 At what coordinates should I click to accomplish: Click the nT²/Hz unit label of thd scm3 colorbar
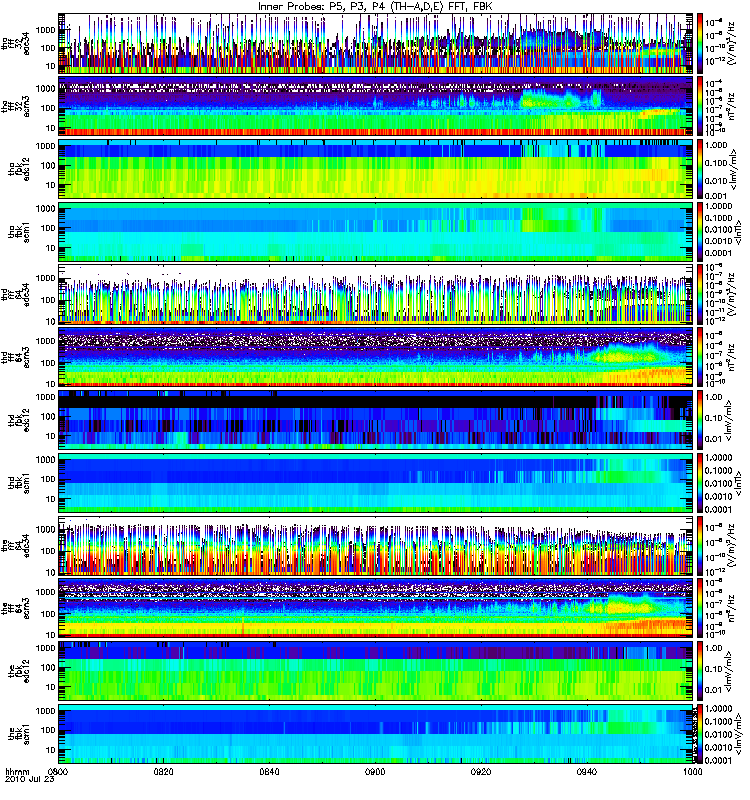pos(732,357)
